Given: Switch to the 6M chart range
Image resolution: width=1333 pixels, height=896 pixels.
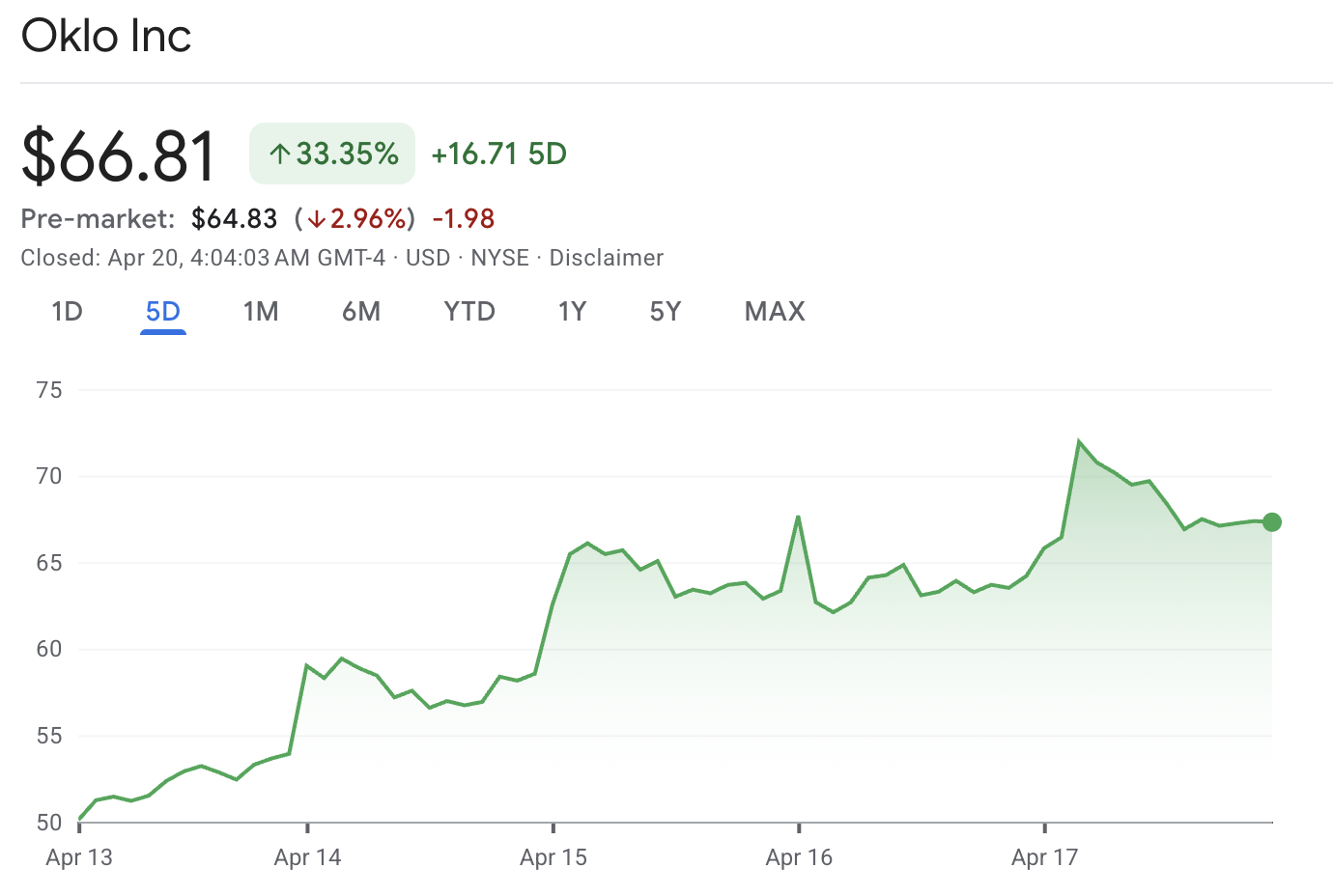Looking at the screenshot, I should point(361,312).
